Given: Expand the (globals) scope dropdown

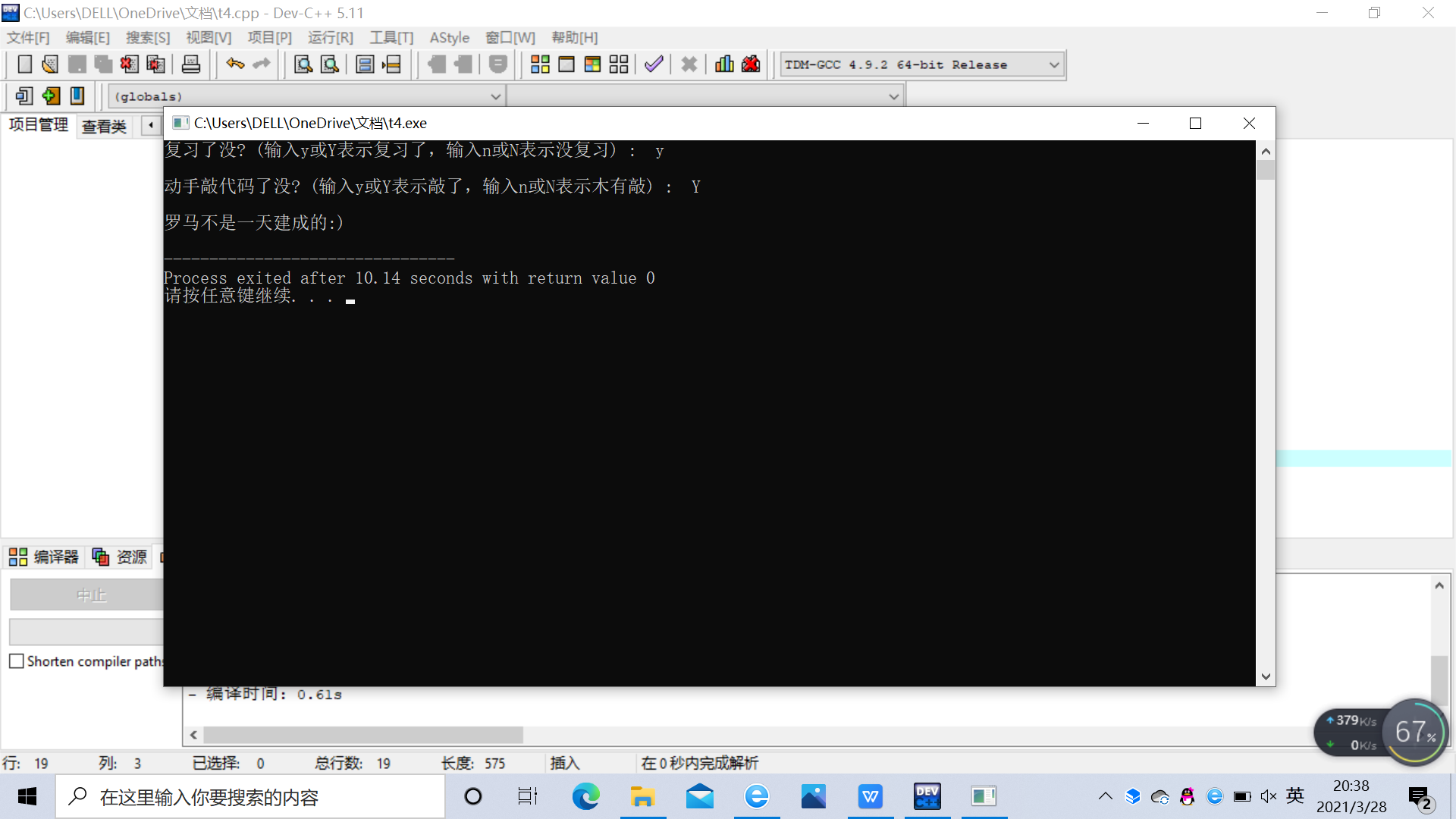Looking at the screenshot, I should tap(495, 96).
